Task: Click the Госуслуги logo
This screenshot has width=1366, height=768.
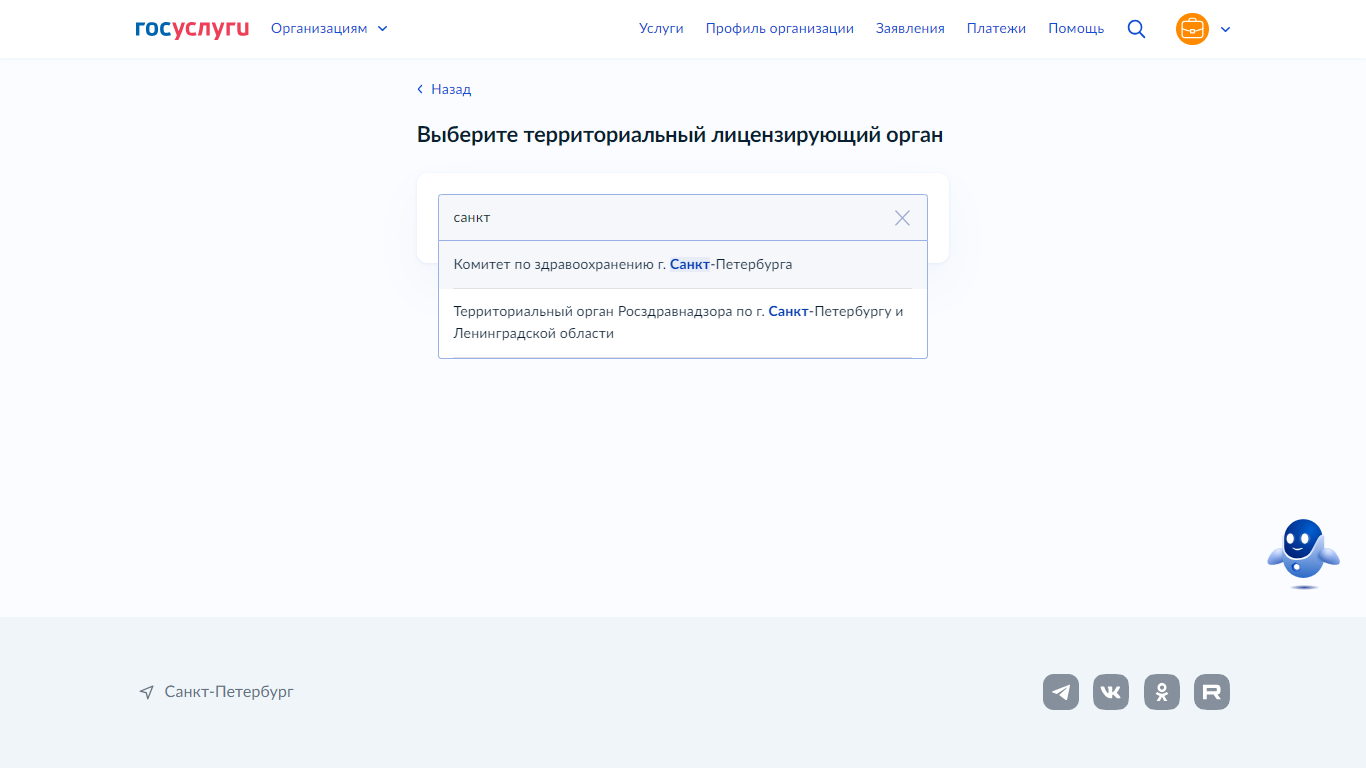Action: coord(192,28)
